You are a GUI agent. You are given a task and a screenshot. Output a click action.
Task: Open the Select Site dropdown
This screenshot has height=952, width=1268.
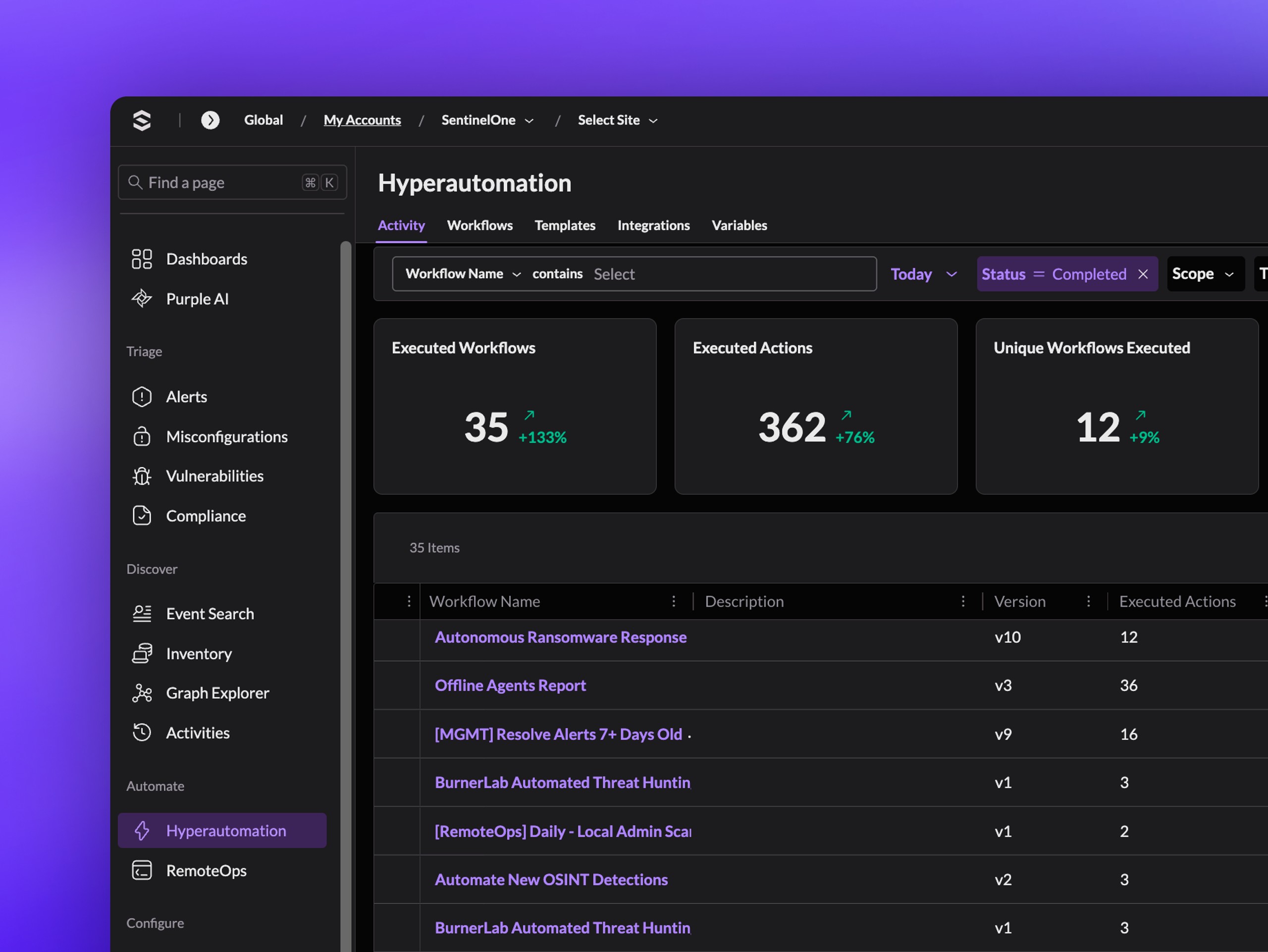(617, 120)
